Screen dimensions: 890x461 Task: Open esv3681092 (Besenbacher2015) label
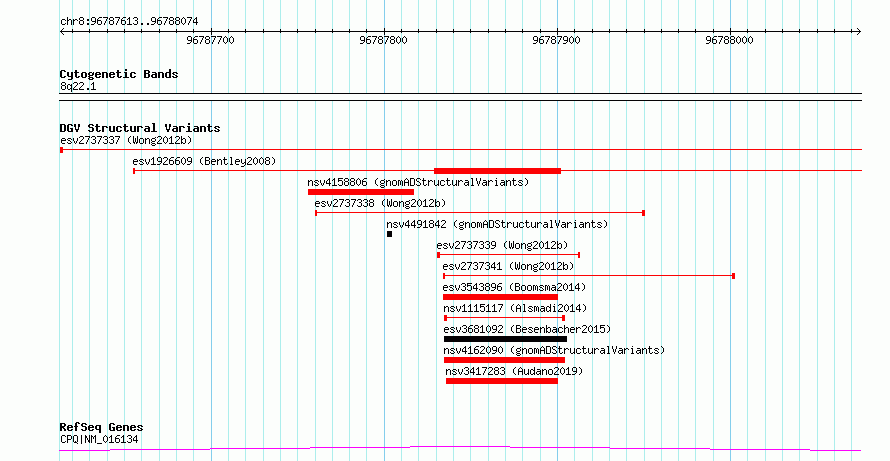527,329
